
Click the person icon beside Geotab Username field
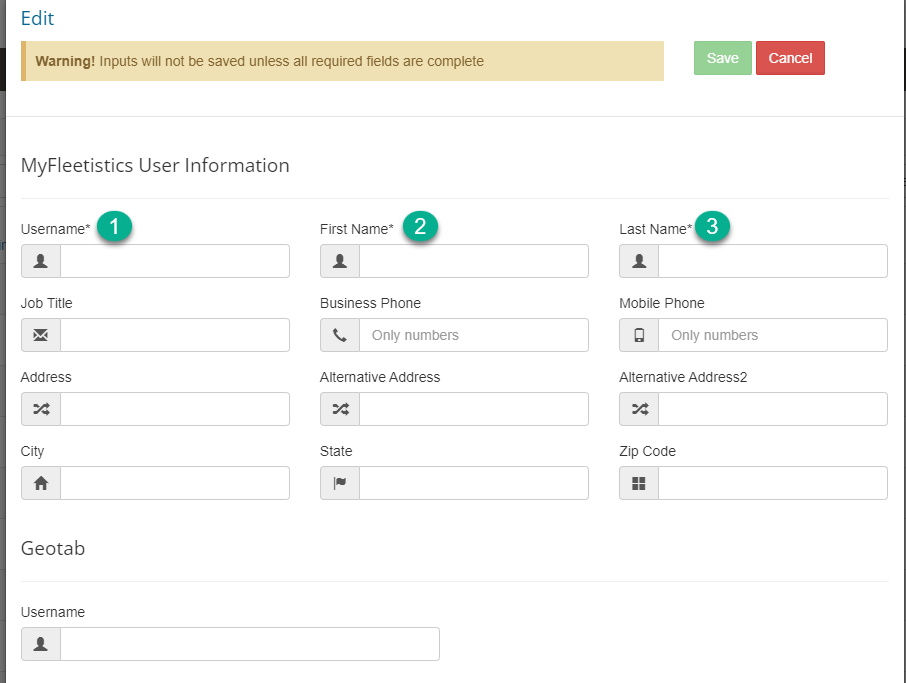[41, 644]
